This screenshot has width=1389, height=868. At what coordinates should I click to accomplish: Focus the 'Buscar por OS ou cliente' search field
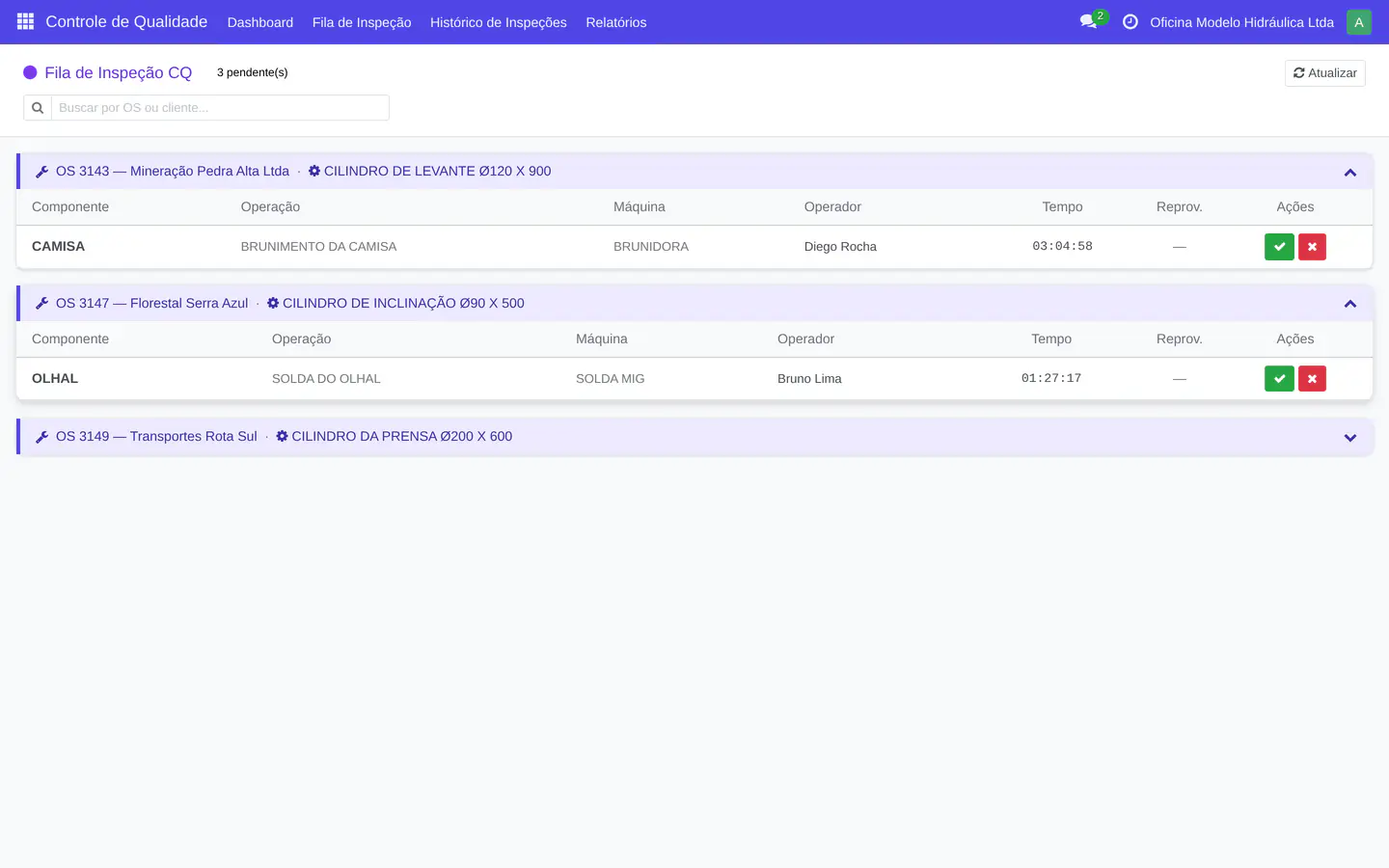coord(220,108)
